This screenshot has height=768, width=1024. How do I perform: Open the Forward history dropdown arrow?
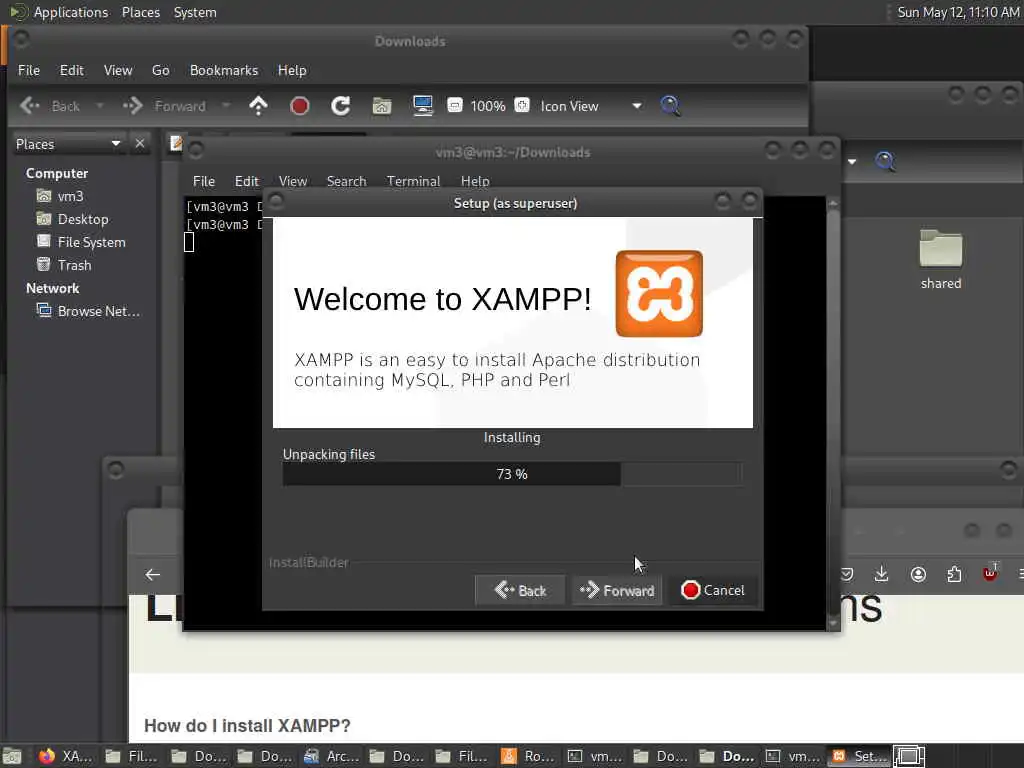(225, 105)
